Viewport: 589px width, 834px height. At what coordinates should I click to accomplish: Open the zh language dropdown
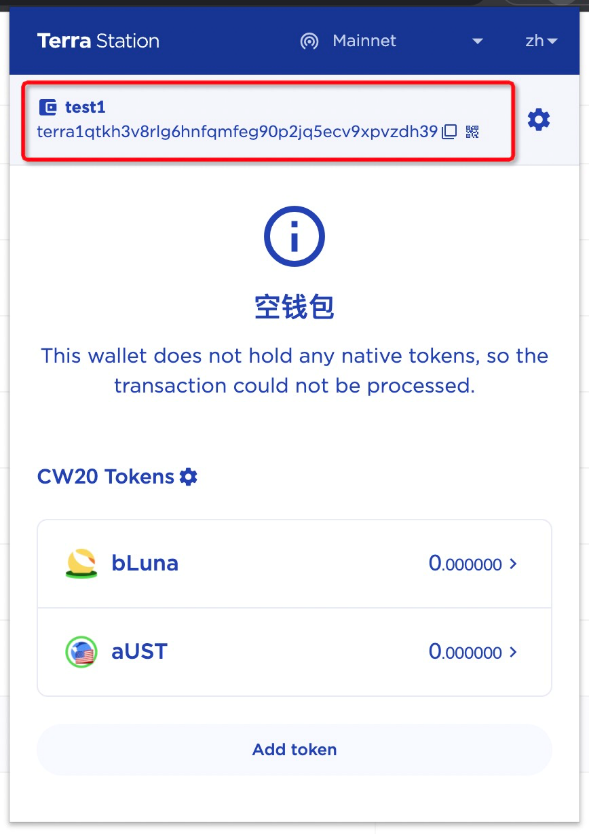(541, 41)
